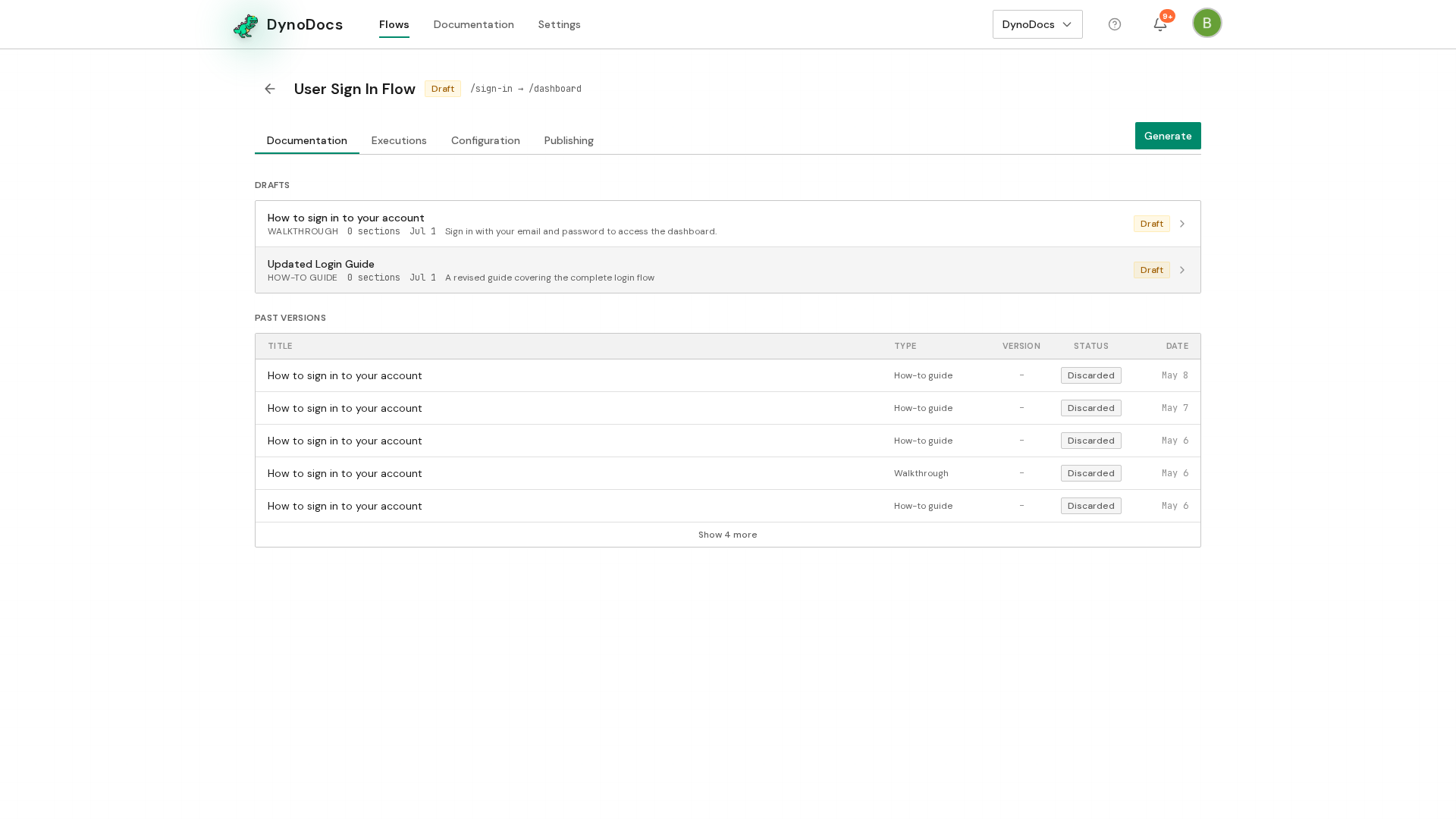Open the Updated Login Guide draft
Screen dimensions: 1456x819
[728, 270]
